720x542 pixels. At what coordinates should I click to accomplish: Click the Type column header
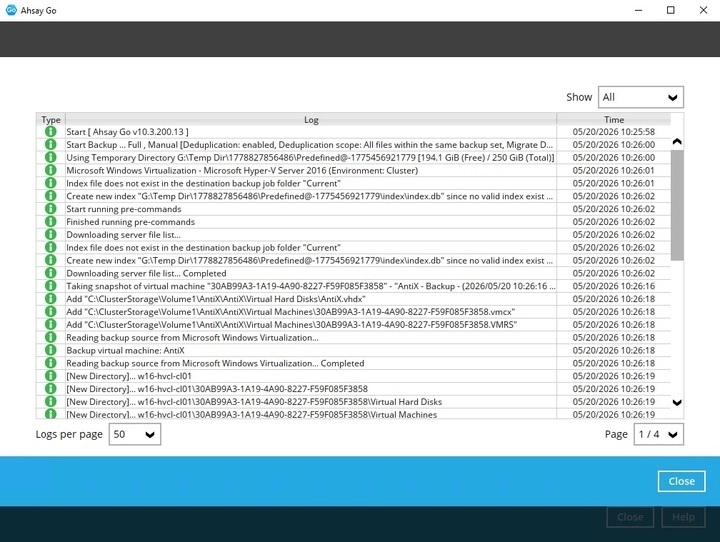click(x=51, y=119)
